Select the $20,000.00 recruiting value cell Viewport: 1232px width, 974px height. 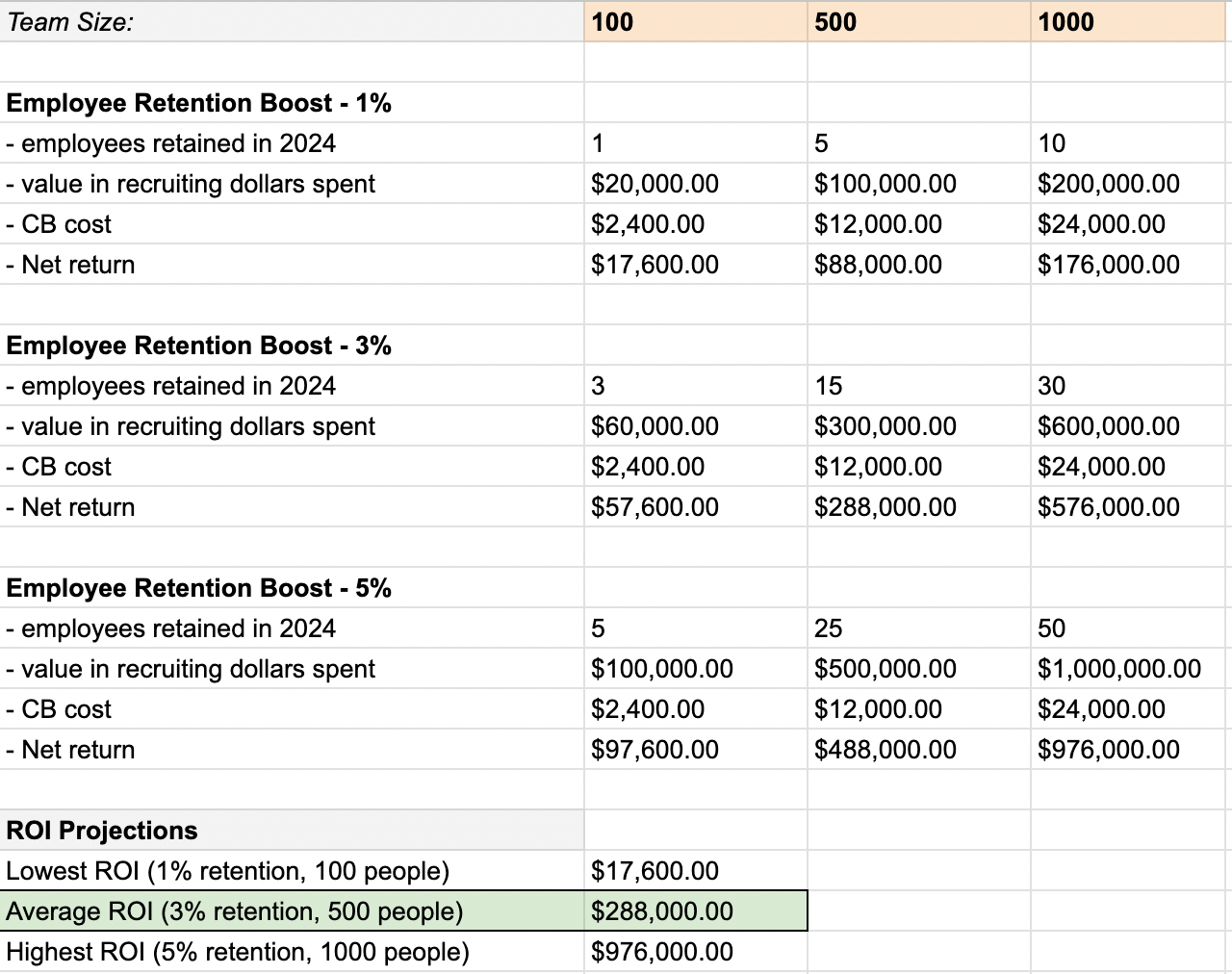pyautogui.click(x=696, y=184)
